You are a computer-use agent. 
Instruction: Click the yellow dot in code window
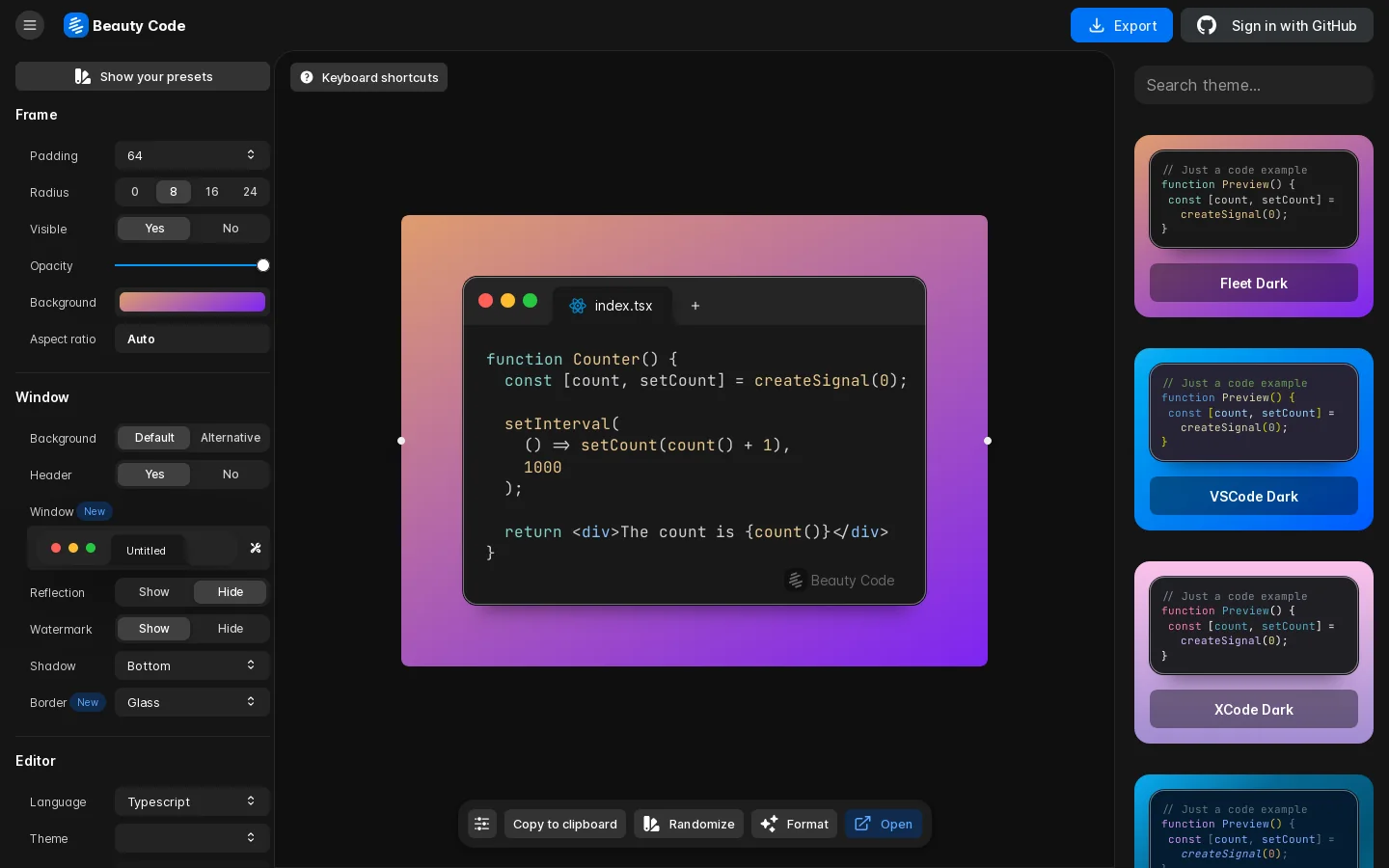click(508, 301)
